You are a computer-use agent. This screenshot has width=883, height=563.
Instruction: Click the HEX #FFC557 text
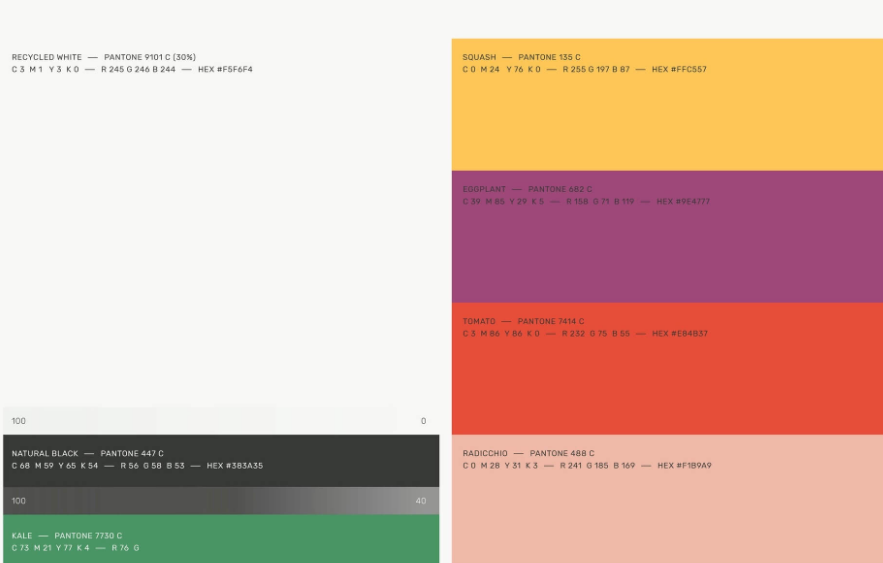point(679,70)
